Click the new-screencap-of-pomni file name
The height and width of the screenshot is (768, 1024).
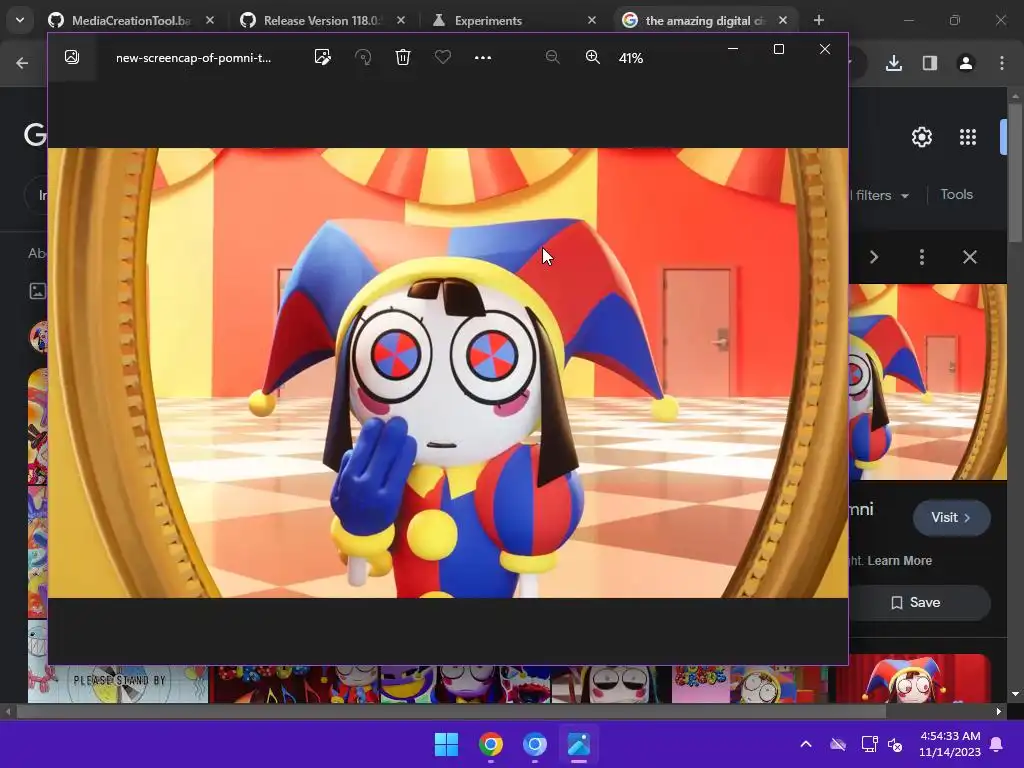193,58
